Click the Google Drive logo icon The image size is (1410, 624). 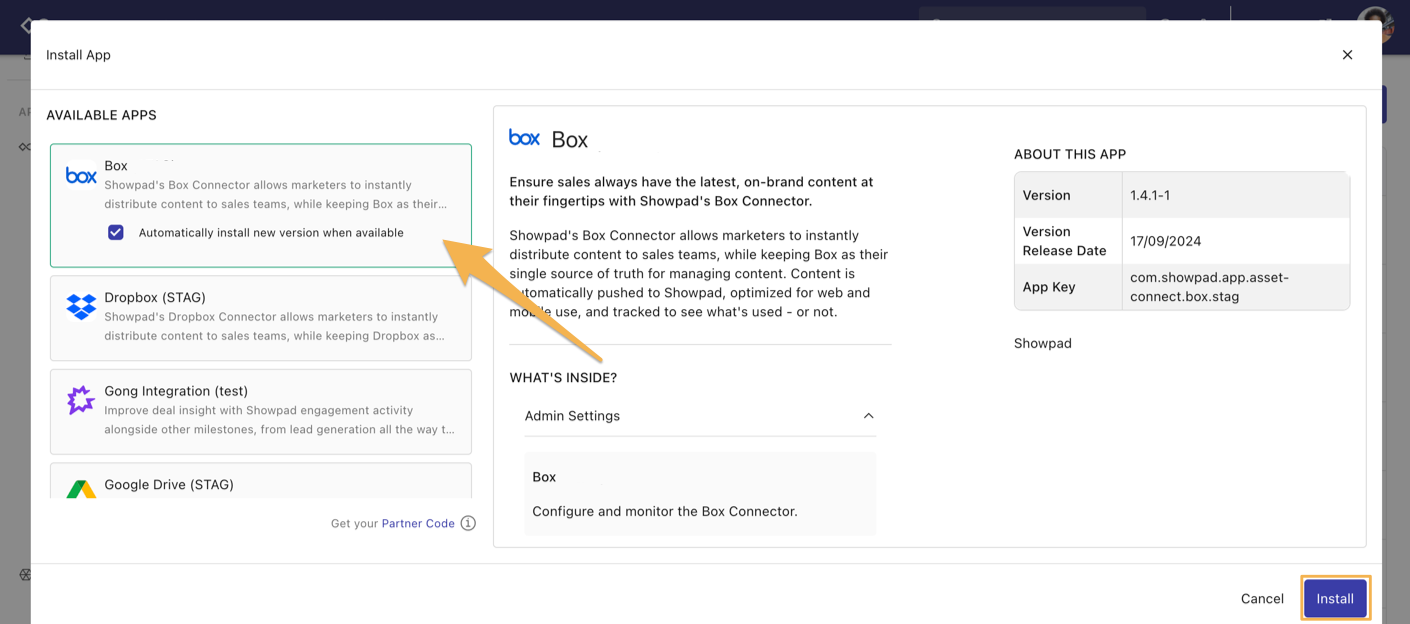click(x=81, y=489)
